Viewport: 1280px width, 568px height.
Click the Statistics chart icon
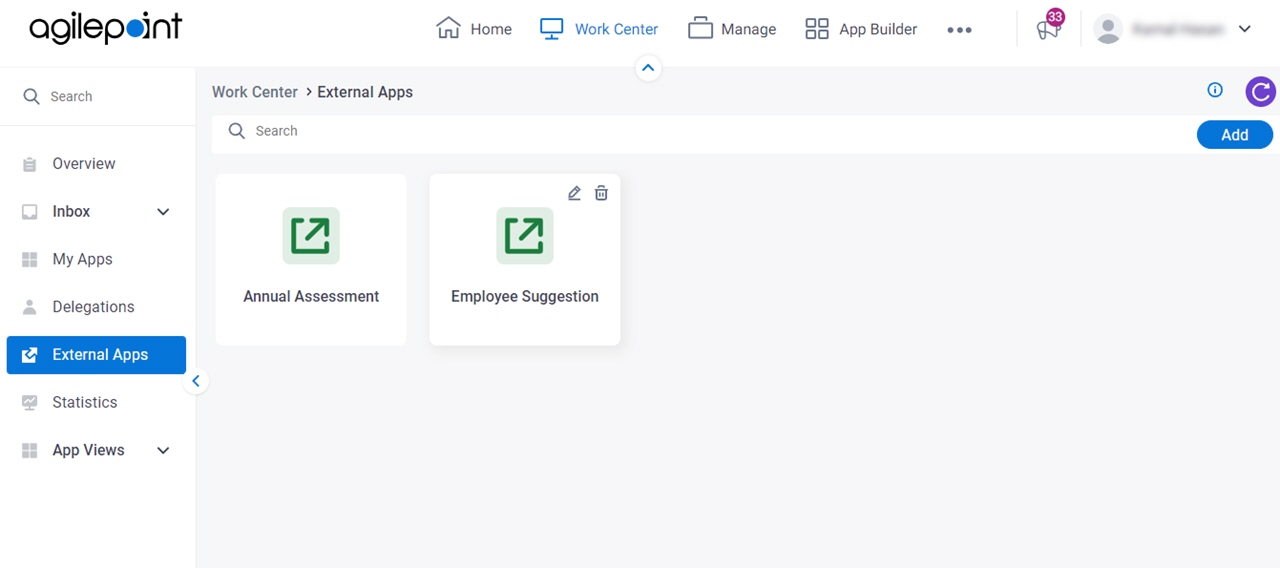click(30, 403)
